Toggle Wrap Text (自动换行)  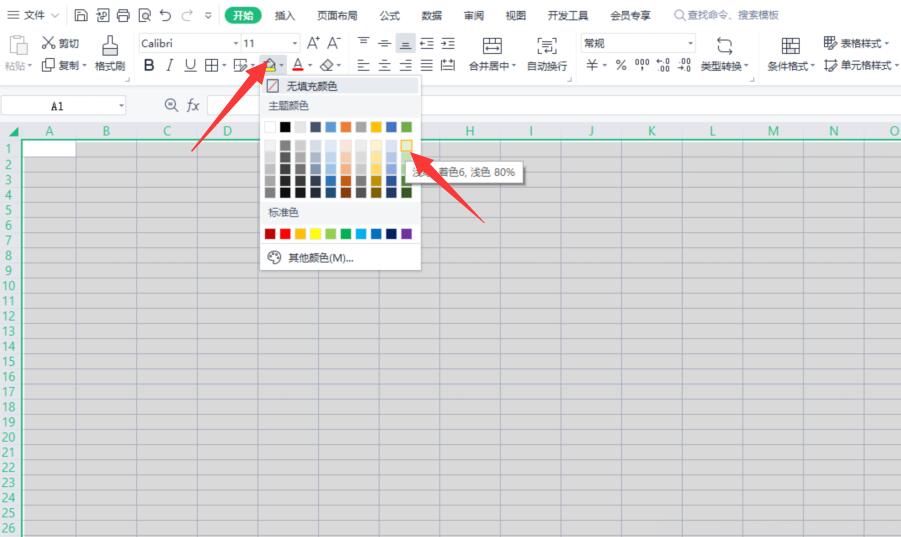[x=546, y=54]
